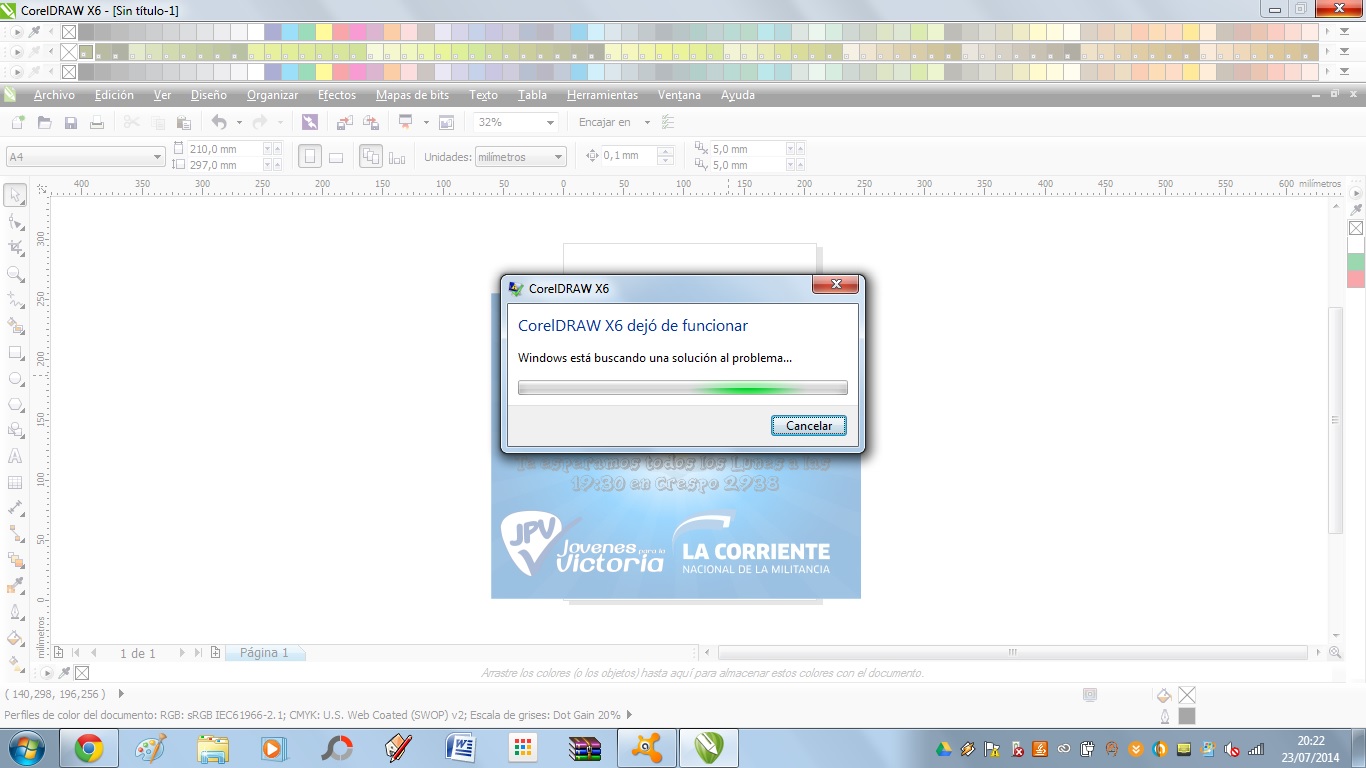1366x768 pixels.
Task: Select the Smart Fill tool
Action: click(15, 326)
